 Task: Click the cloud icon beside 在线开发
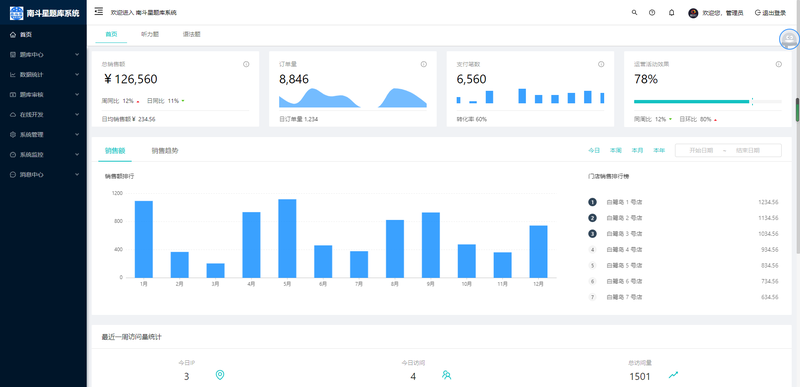click(x=13, y=115)
